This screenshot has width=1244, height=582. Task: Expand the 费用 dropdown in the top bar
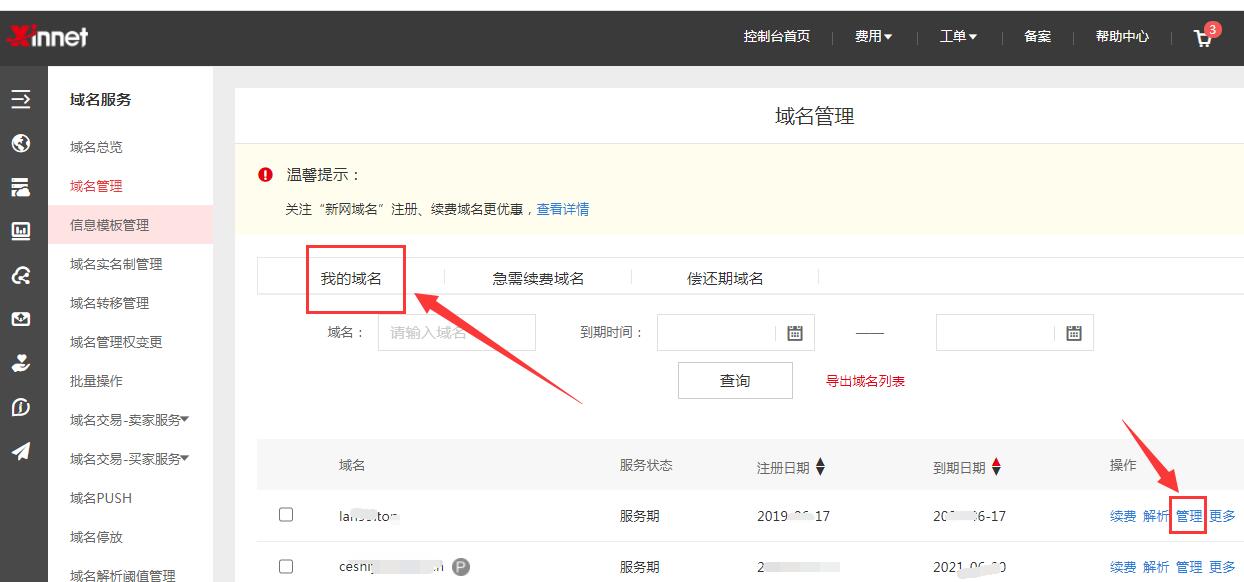[x=872, y=37]
